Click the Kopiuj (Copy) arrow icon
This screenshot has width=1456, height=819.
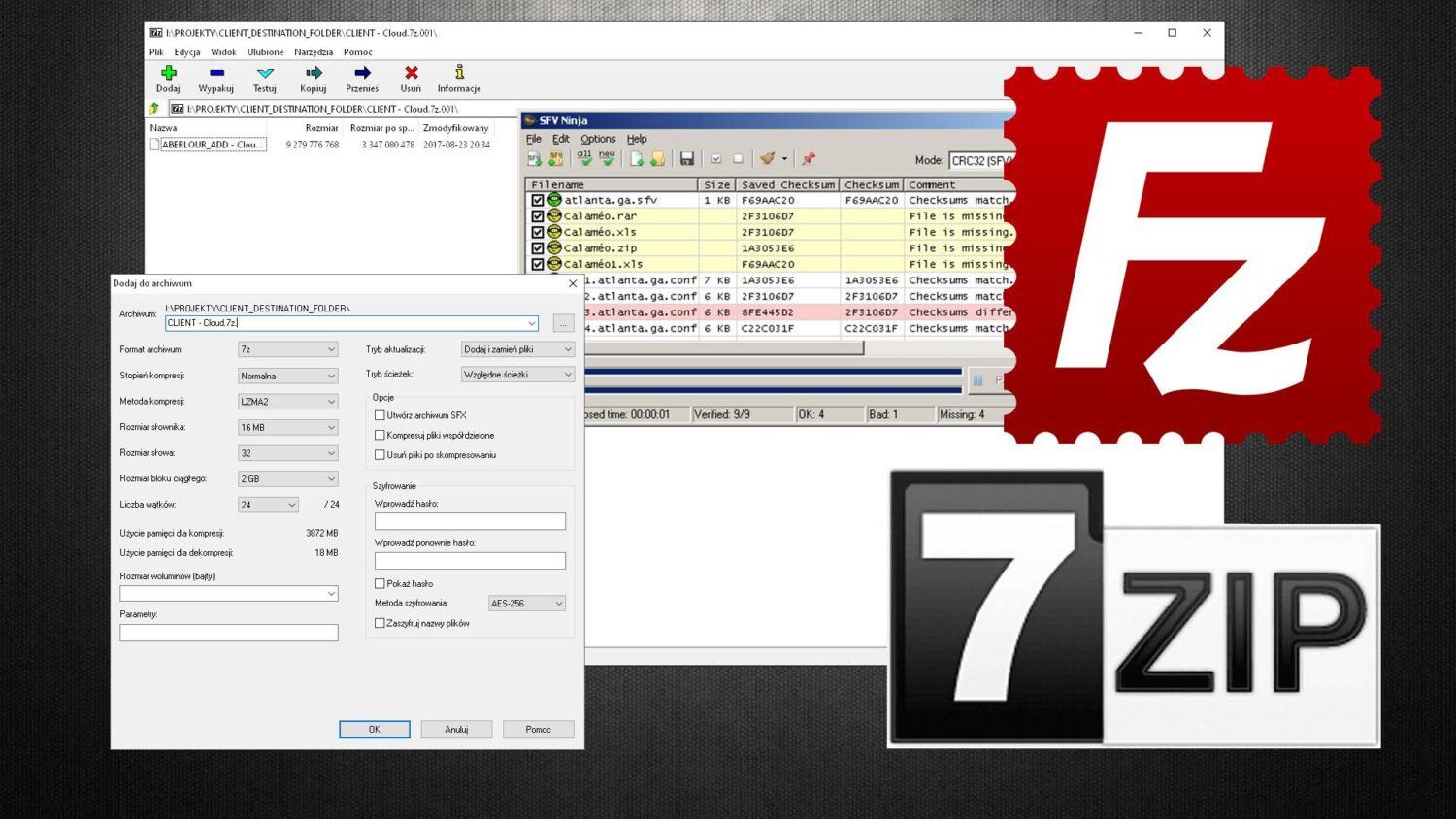(314, 73)
